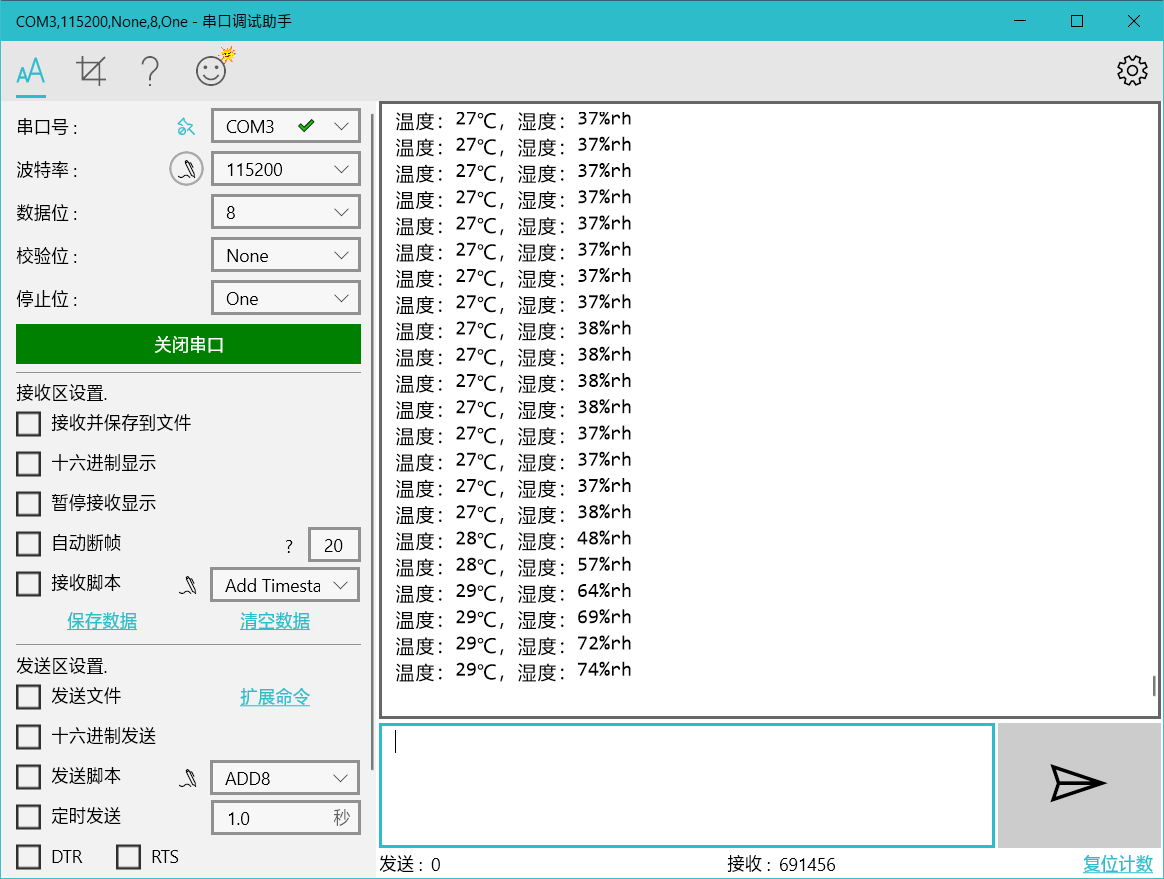Enable 十六进制发送 checkbox

pyautogui.click(x=28, y=737)
